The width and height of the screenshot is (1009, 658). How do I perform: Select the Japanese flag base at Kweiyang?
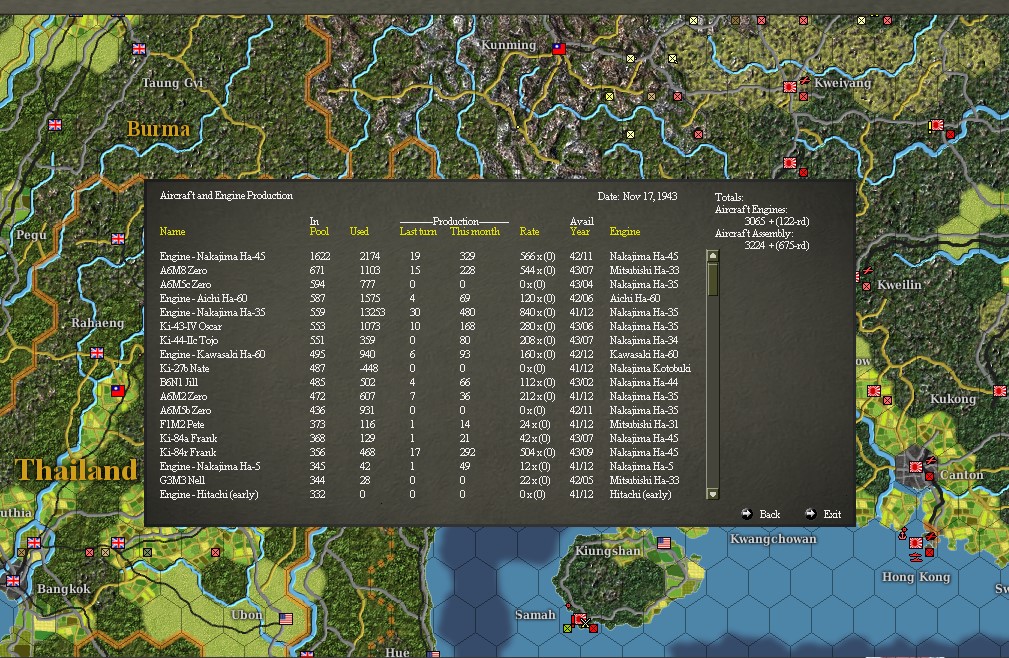point(790,87)
